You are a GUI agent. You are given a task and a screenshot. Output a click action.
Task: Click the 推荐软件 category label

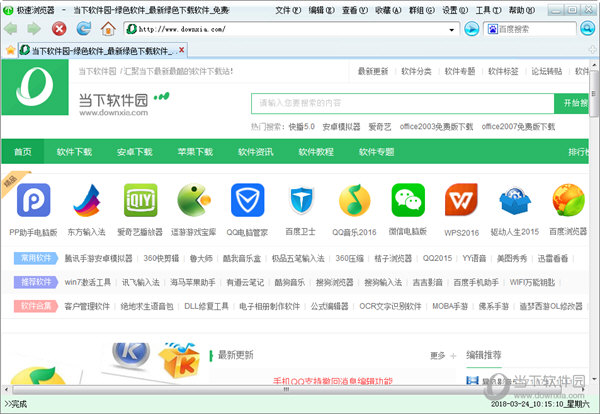point(36,282)
